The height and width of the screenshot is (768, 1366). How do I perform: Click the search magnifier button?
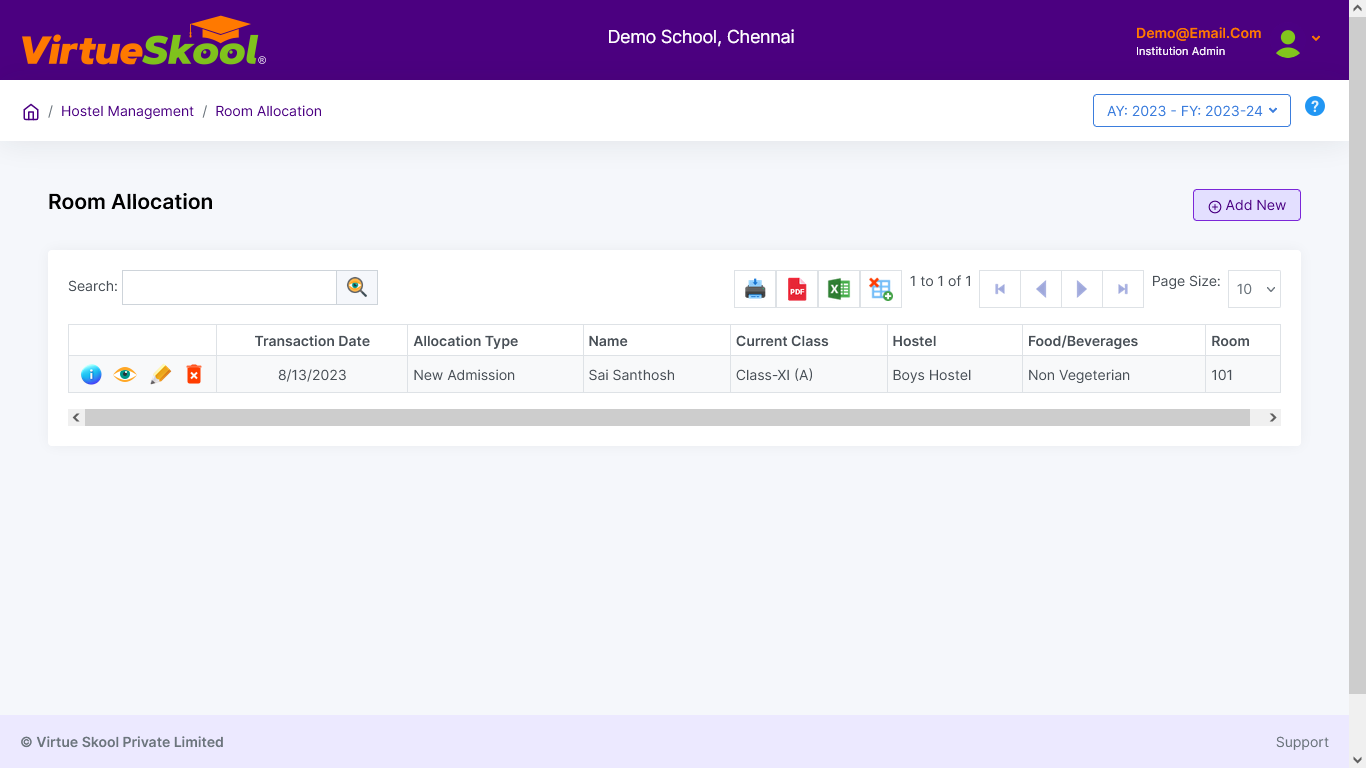point(357,287)
